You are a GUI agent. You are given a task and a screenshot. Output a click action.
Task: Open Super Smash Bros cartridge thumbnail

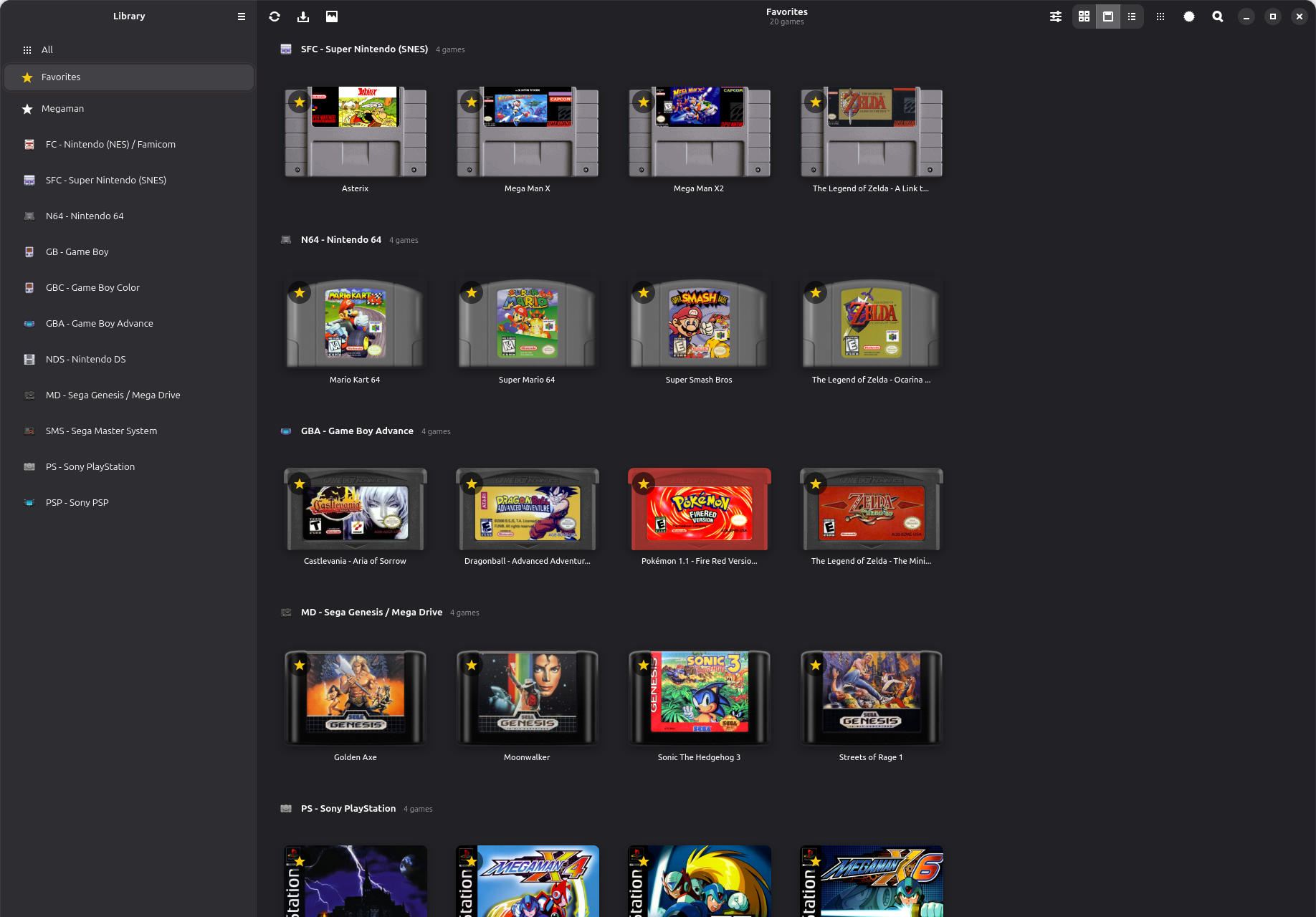[x=699, y=323]
